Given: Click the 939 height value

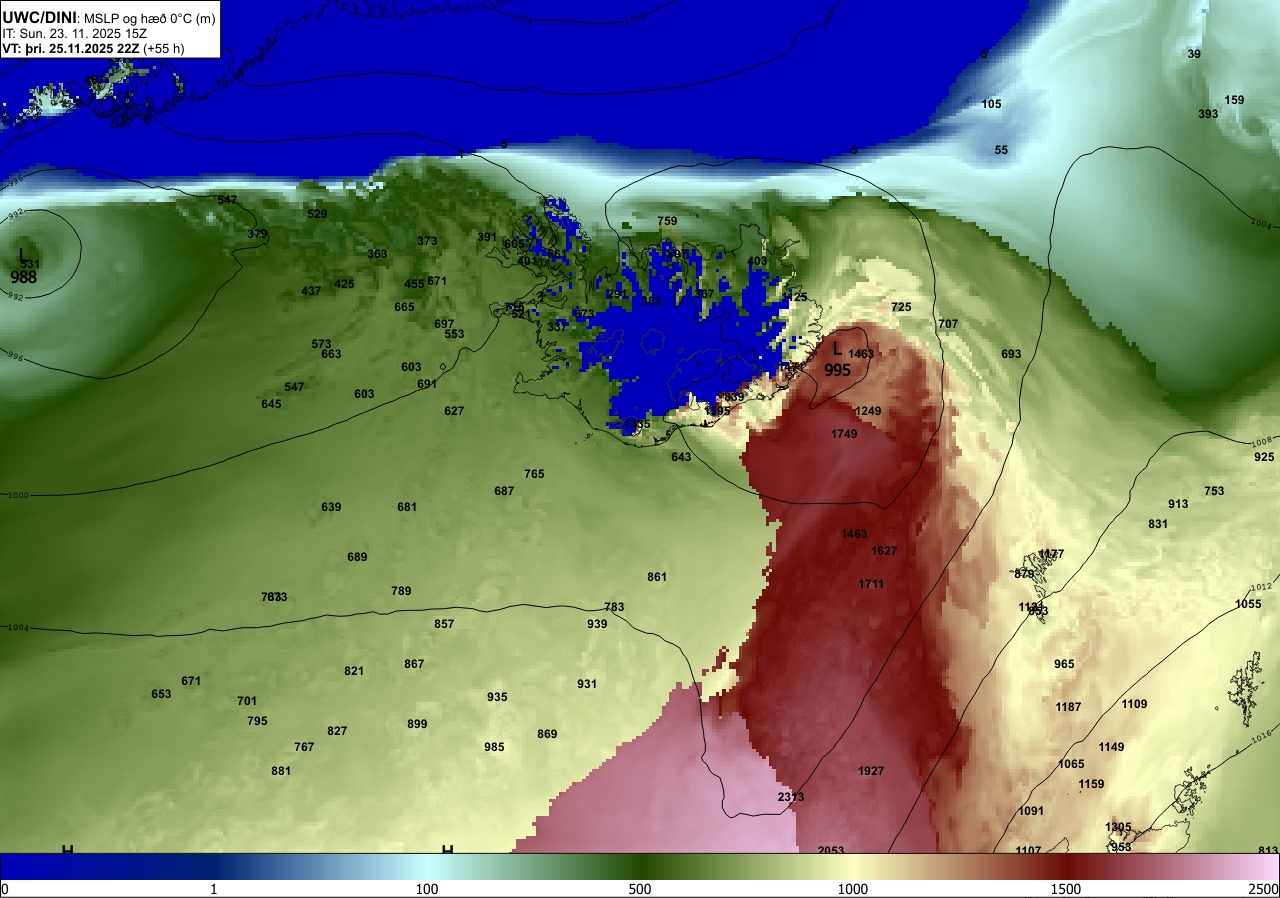Looking at the screenshot, I should (x=597, y=624).
